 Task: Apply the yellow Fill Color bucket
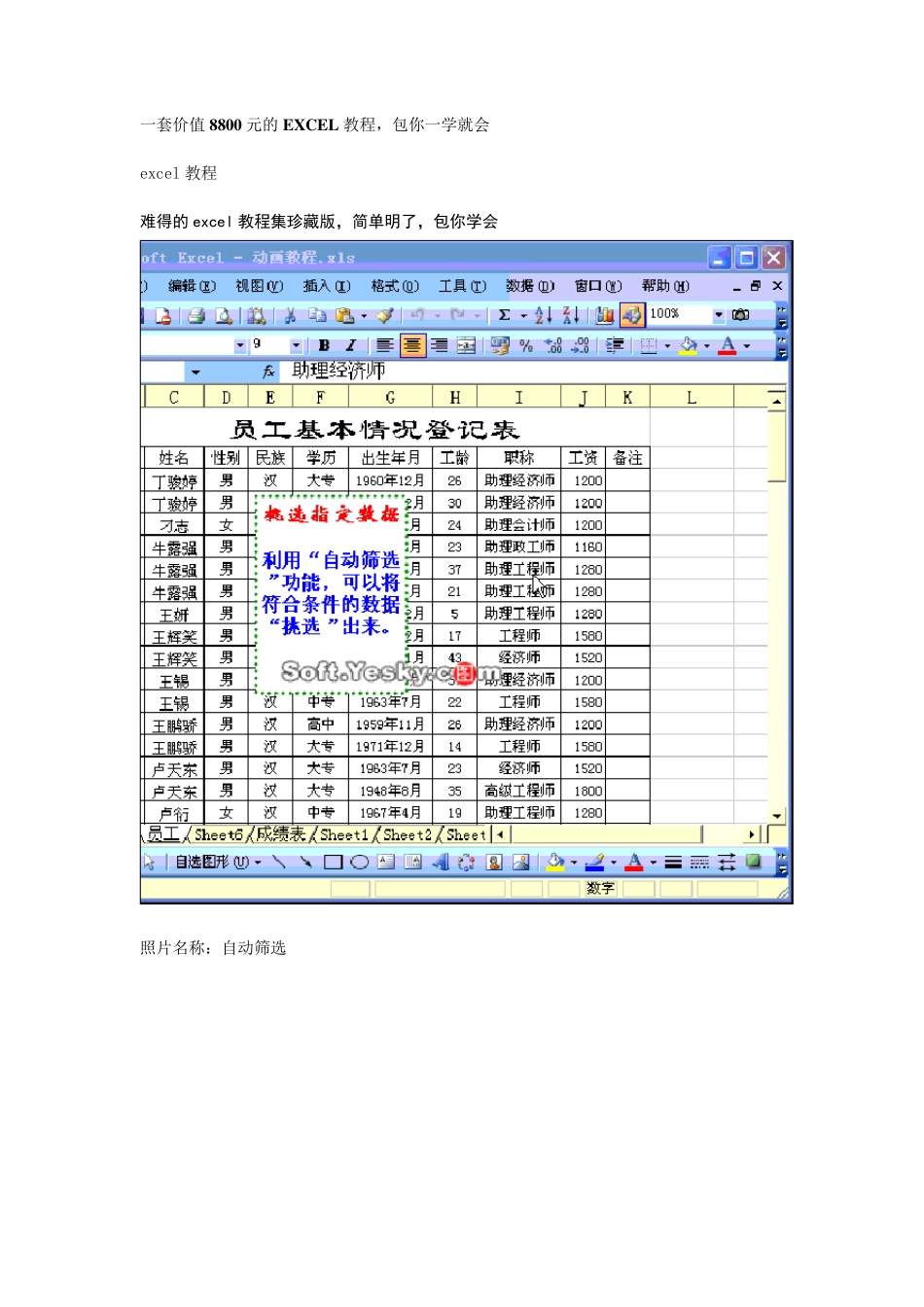click(689, 345)
